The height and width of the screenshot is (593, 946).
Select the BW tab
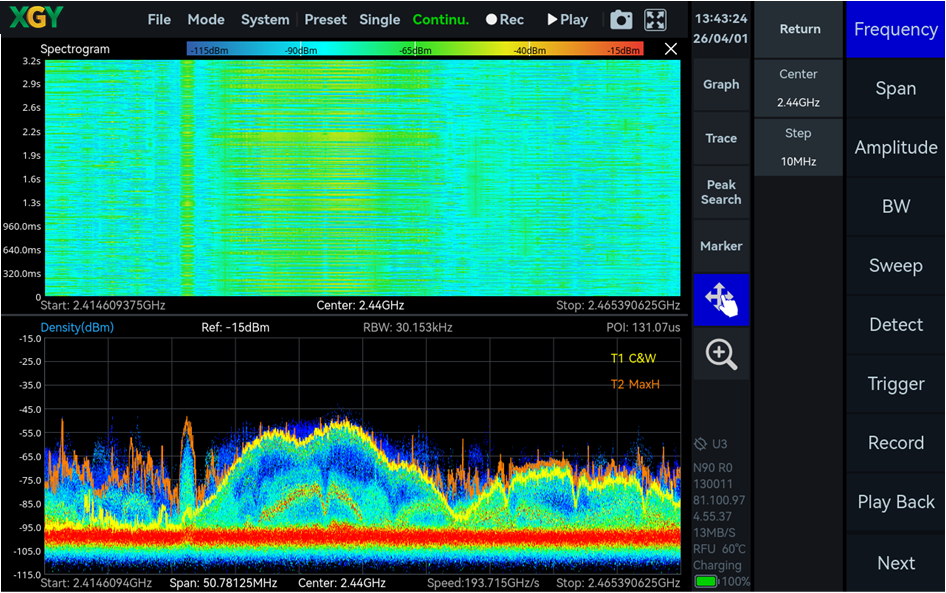coord(896,206)
